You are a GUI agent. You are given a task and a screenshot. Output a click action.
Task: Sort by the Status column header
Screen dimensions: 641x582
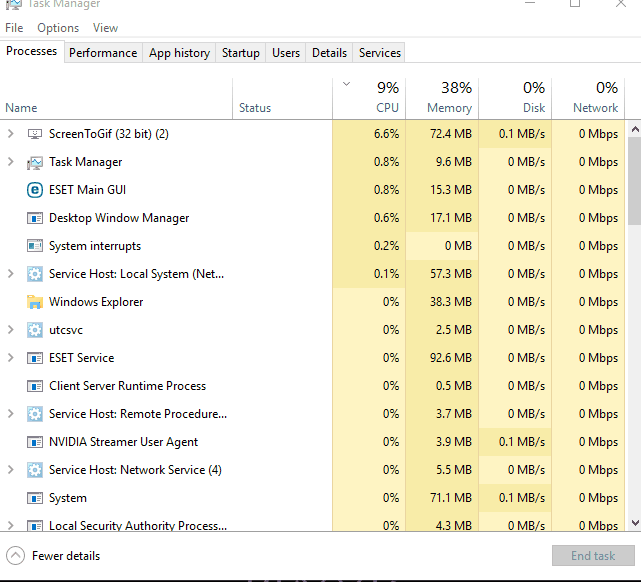click(x=282, y=98)
